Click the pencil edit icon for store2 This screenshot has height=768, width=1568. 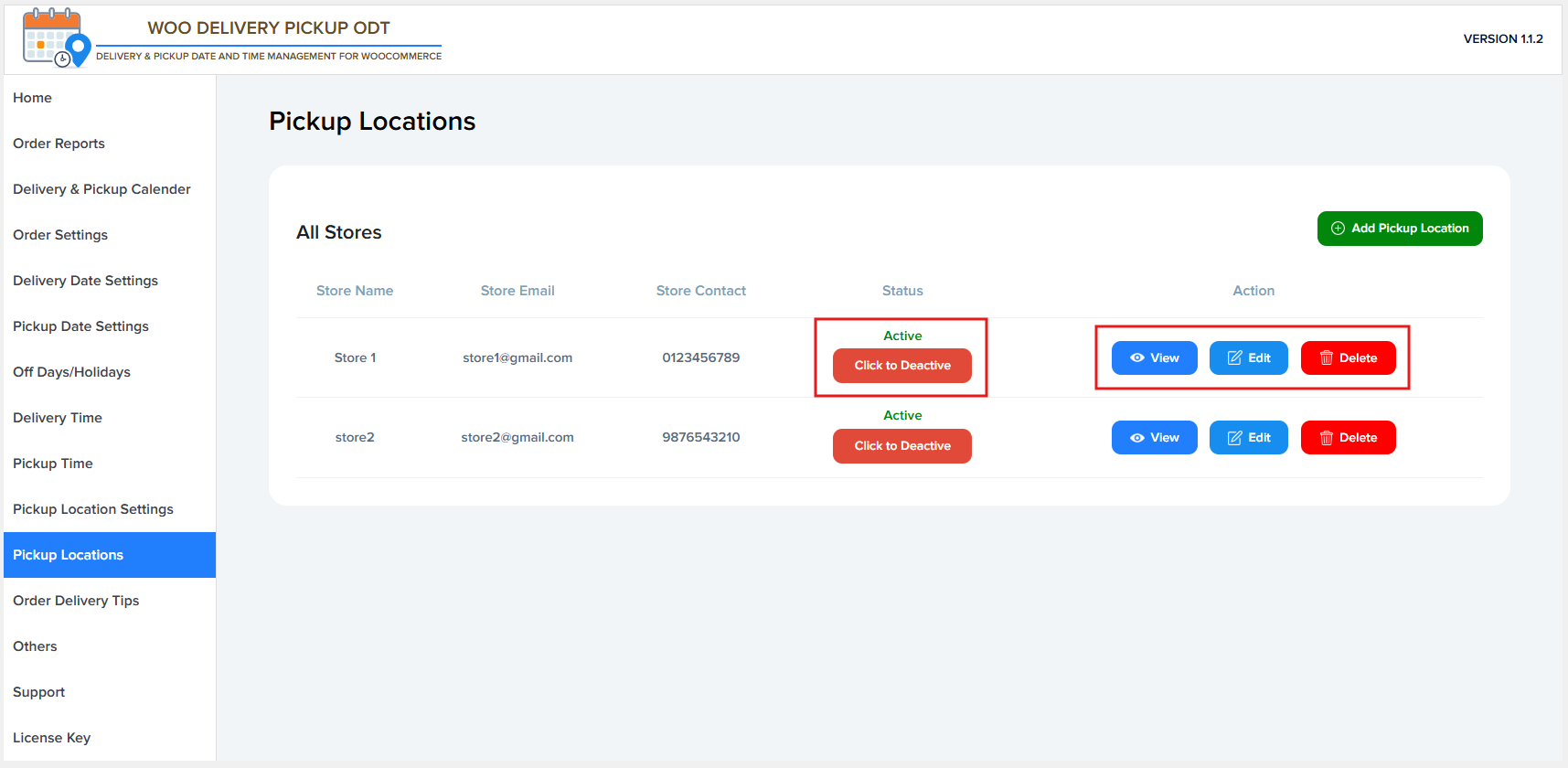[x=1234, y=438]
